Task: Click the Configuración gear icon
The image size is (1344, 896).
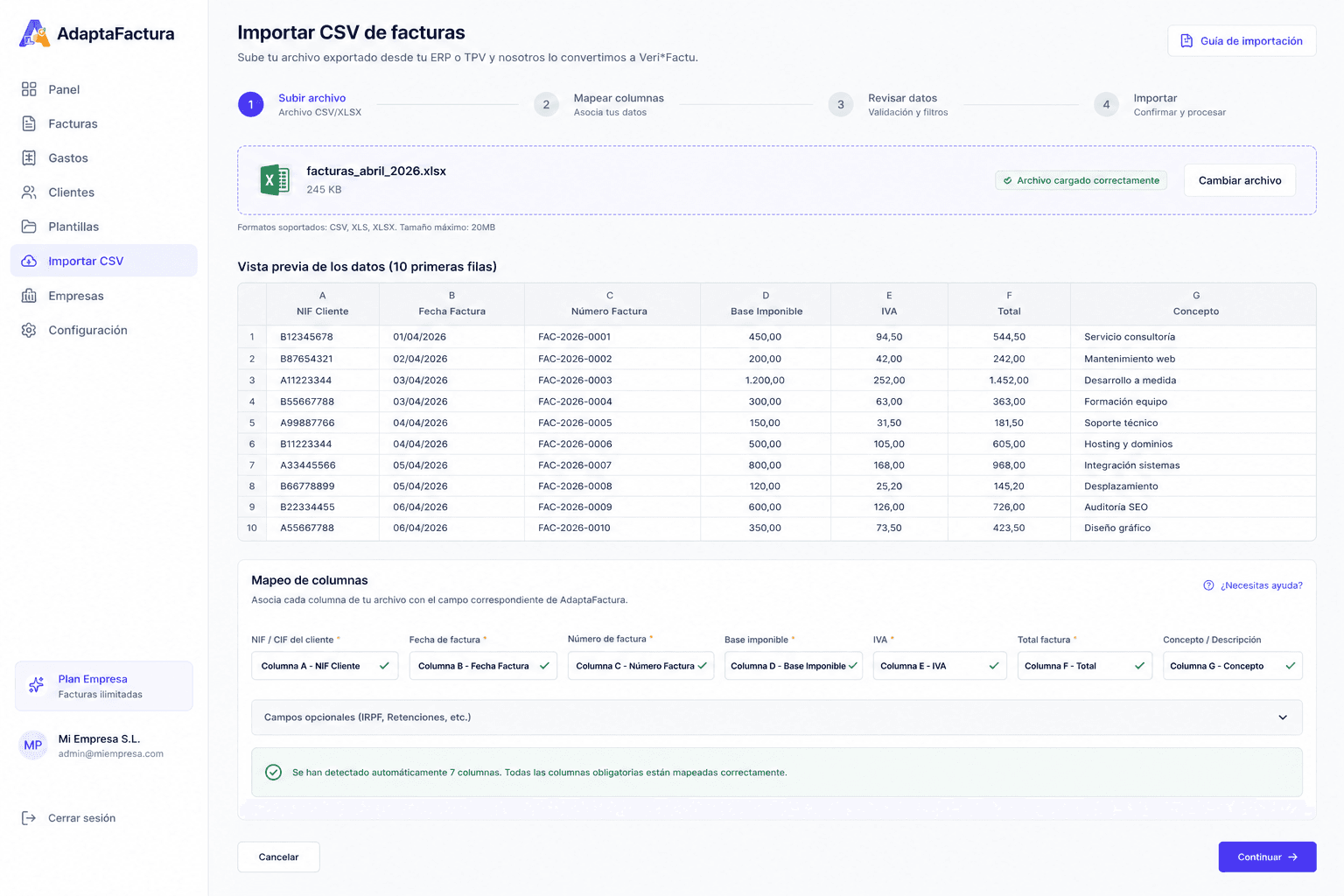Action: tap(29, 330)
